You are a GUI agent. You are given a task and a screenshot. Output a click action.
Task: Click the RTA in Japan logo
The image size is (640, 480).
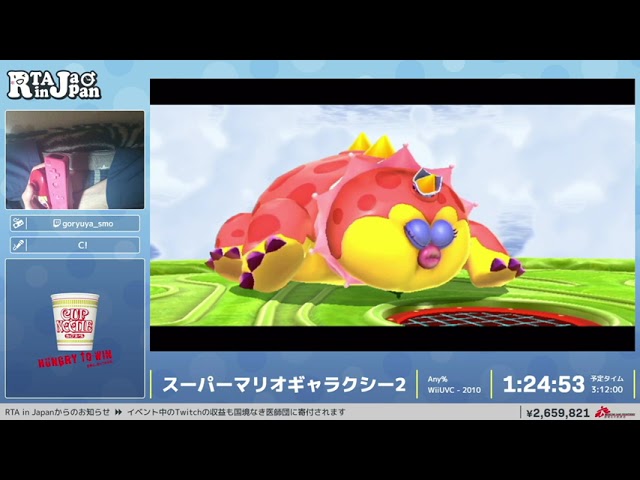[54, 85]
